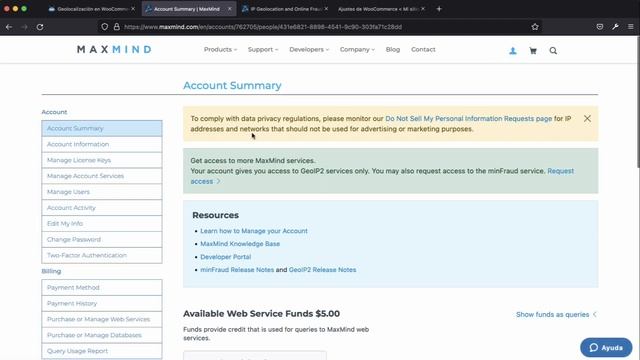This screenshot has width=640, height=360.
Task: Click the MaxMind logo
Action: pos(114,49)
